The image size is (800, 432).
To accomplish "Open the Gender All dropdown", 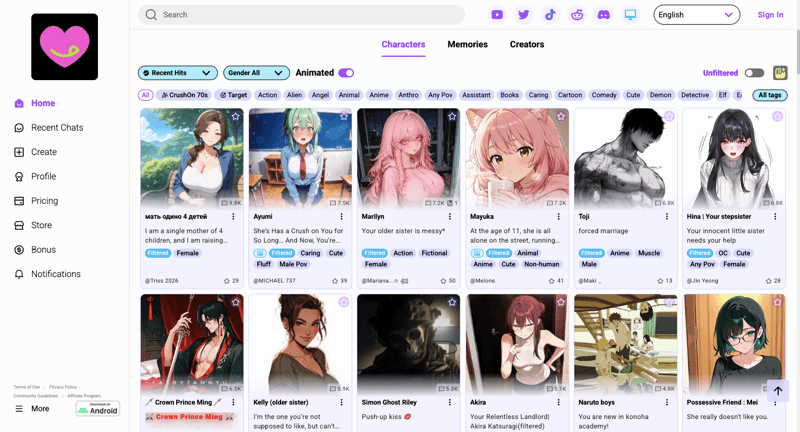I will pos(256,73).
